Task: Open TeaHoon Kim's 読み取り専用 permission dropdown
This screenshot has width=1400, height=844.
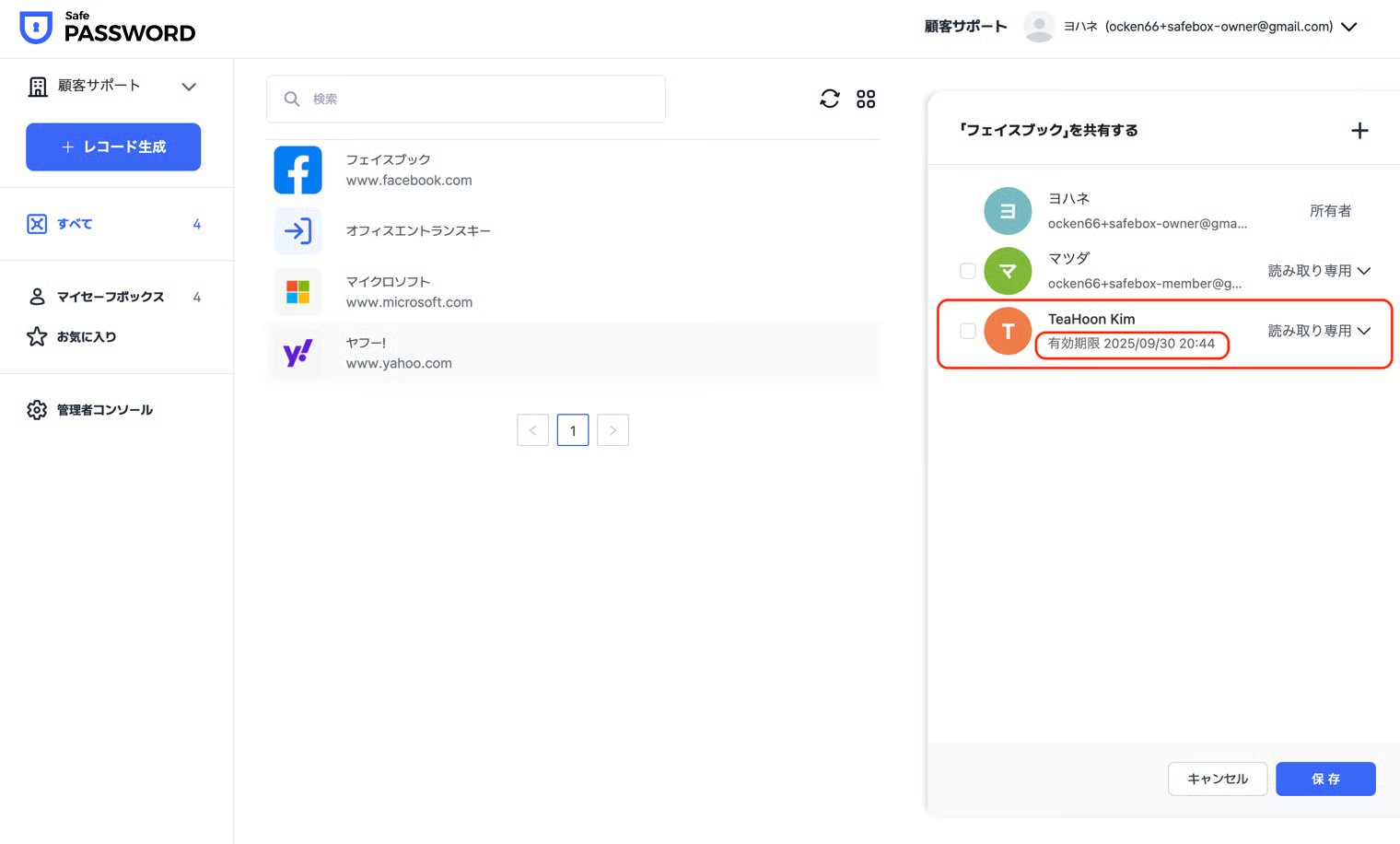Action: click(1319, 331)
